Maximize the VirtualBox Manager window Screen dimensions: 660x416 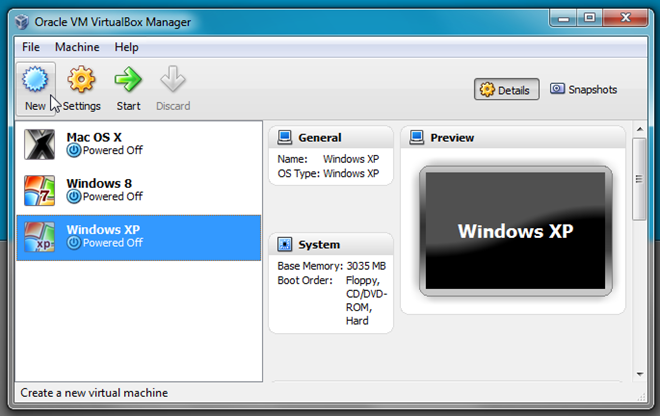pos(589,19)
